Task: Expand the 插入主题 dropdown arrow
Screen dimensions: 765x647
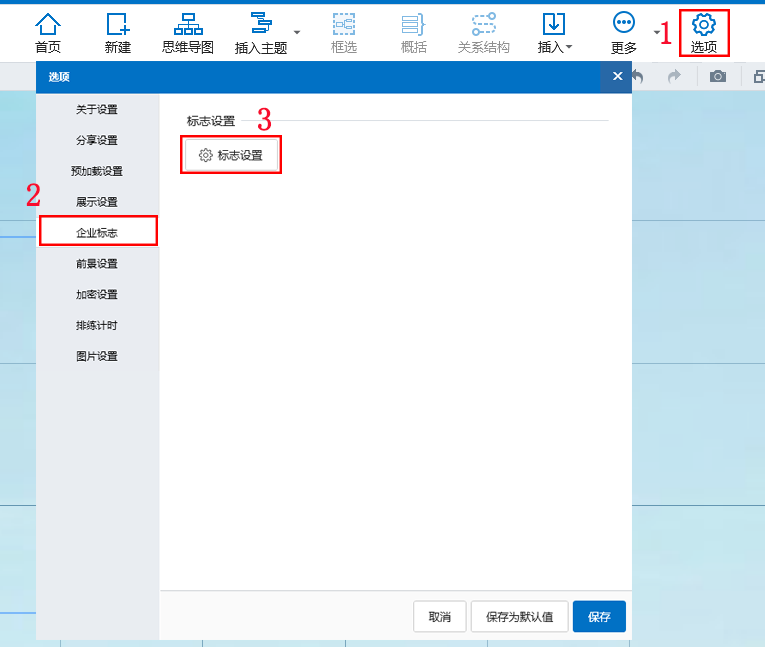Action: (x=297, y=32)
